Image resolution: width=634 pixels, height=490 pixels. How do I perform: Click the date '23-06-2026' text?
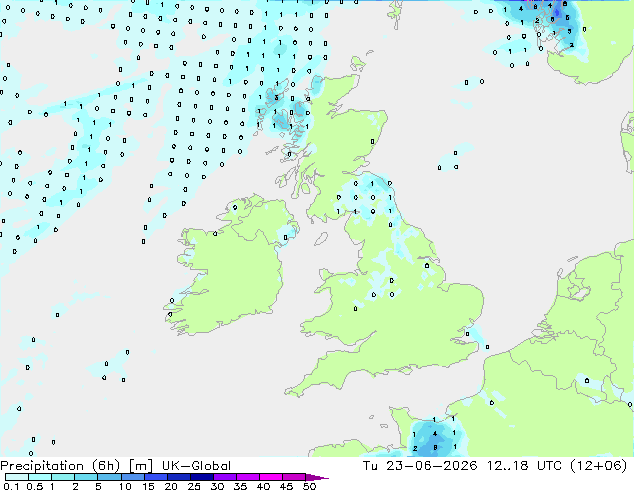pos(431,466)
